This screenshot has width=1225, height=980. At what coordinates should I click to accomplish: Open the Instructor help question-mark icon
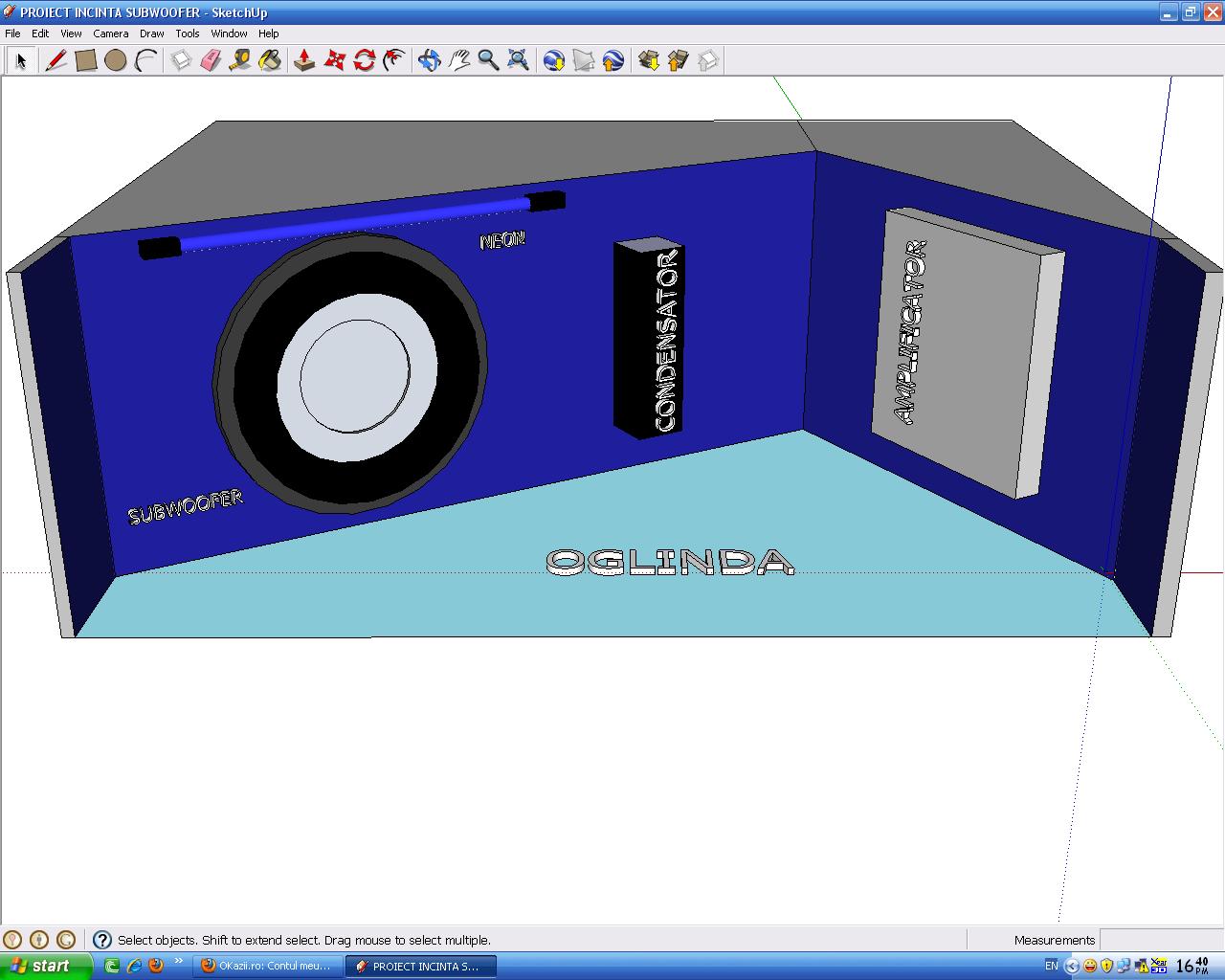click(101, 940)
